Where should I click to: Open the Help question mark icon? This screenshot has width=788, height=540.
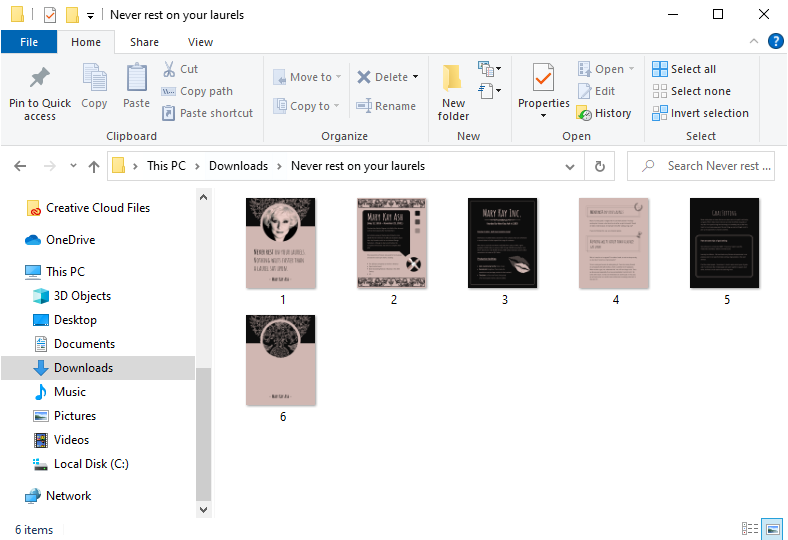pyautogui.click(x=776, y=41)
